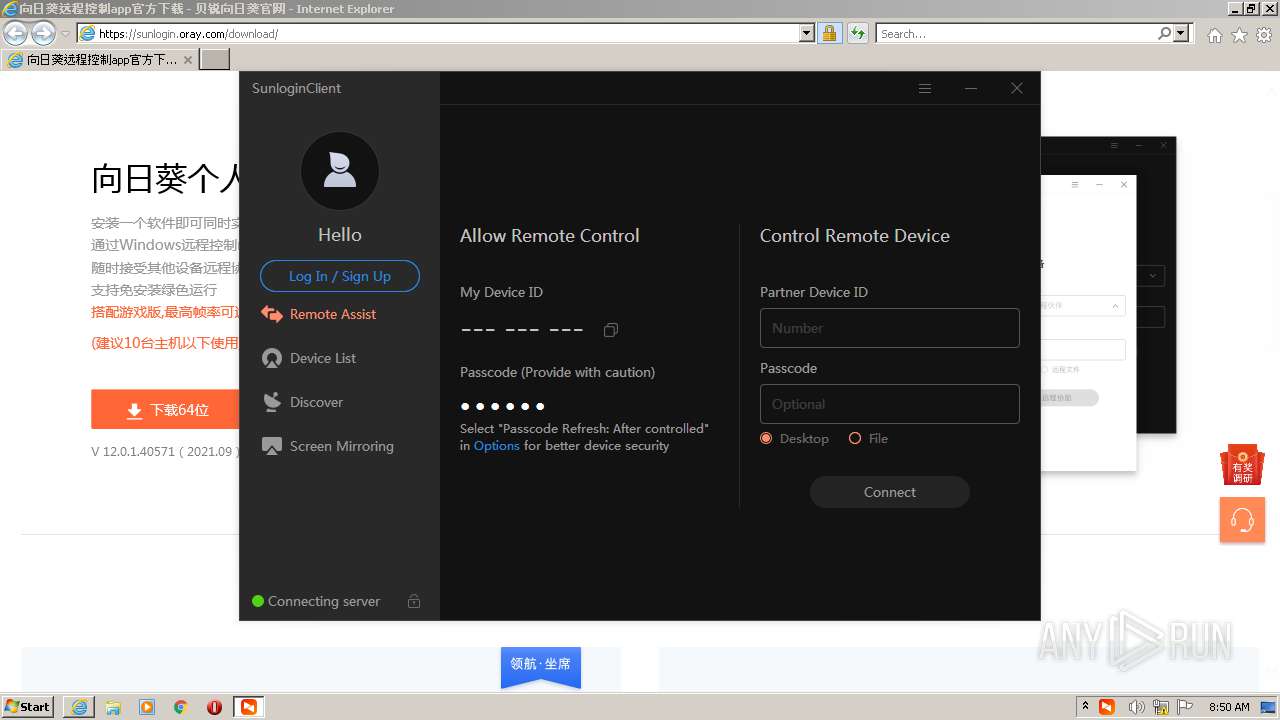Open media player from taskbar

[x=147, y=707]
